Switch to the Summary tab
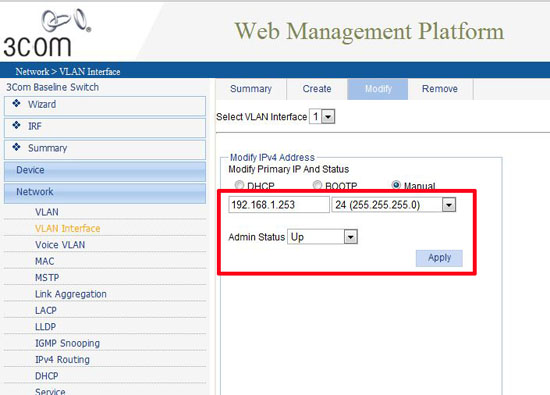Viewport: 550px width, 395px height. coord(251,89)
